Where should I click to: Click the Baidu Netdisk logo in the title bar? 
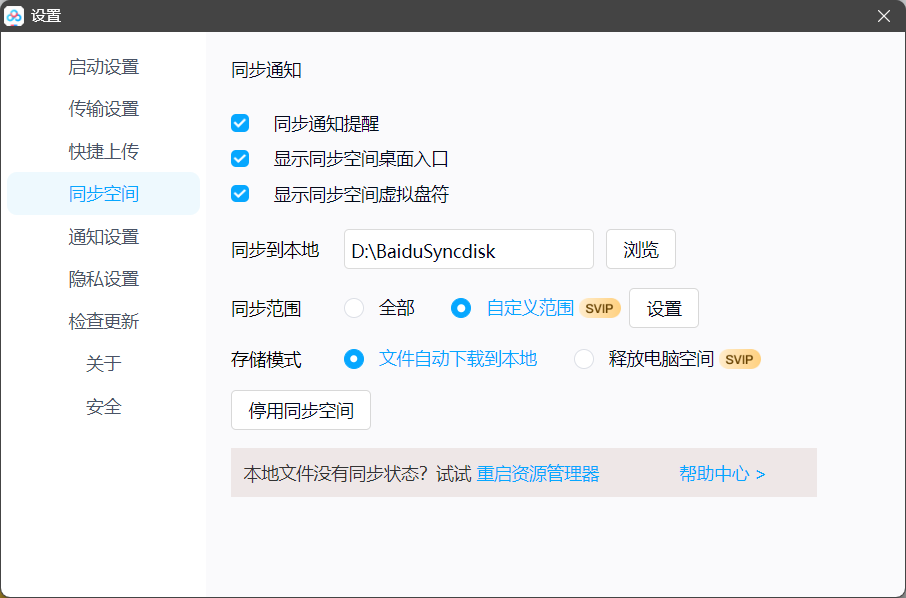pos(15,15)
